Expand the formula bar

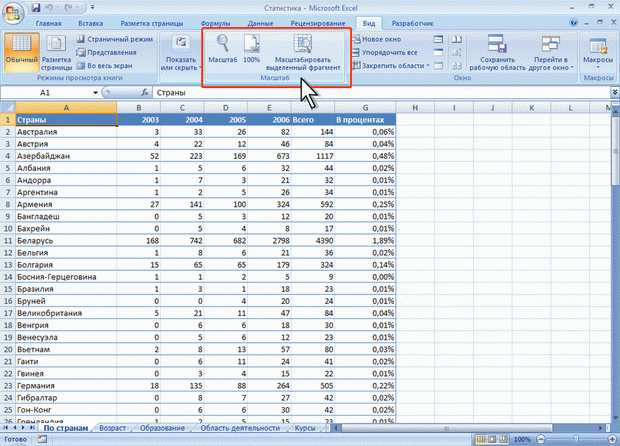[x=615, y=92]
